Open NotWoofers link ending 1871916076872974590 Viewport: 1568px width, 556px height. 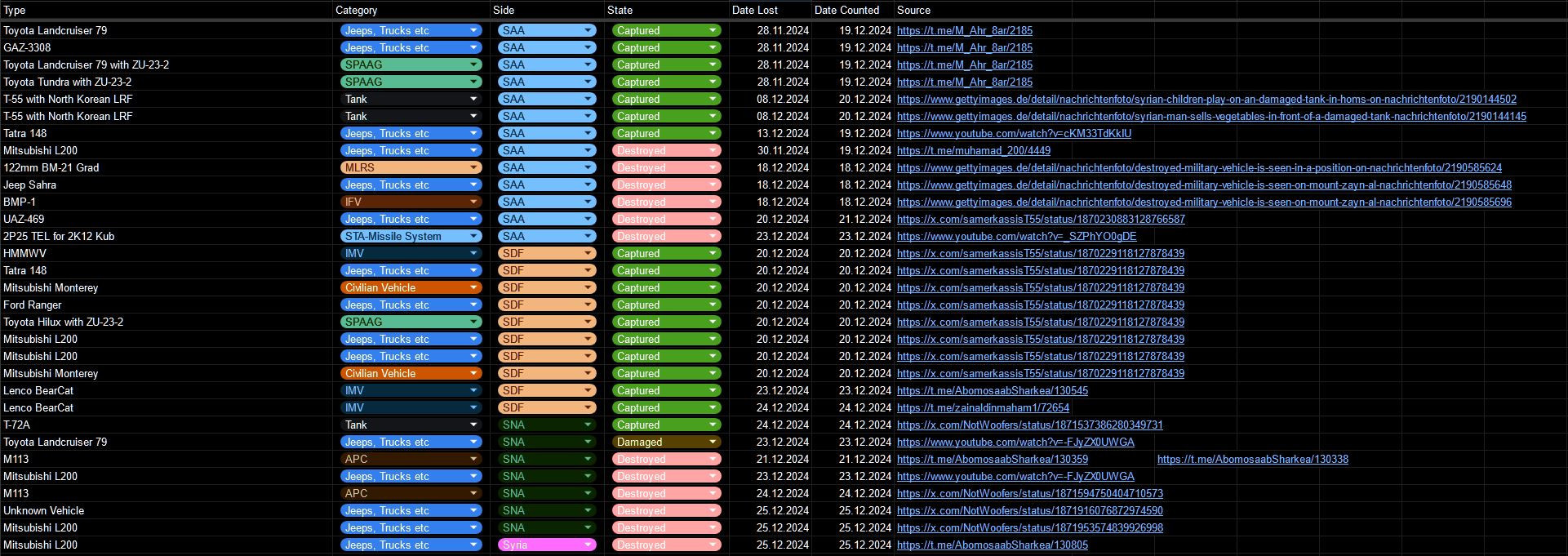pyautogui.click(x=1030, y=510)
